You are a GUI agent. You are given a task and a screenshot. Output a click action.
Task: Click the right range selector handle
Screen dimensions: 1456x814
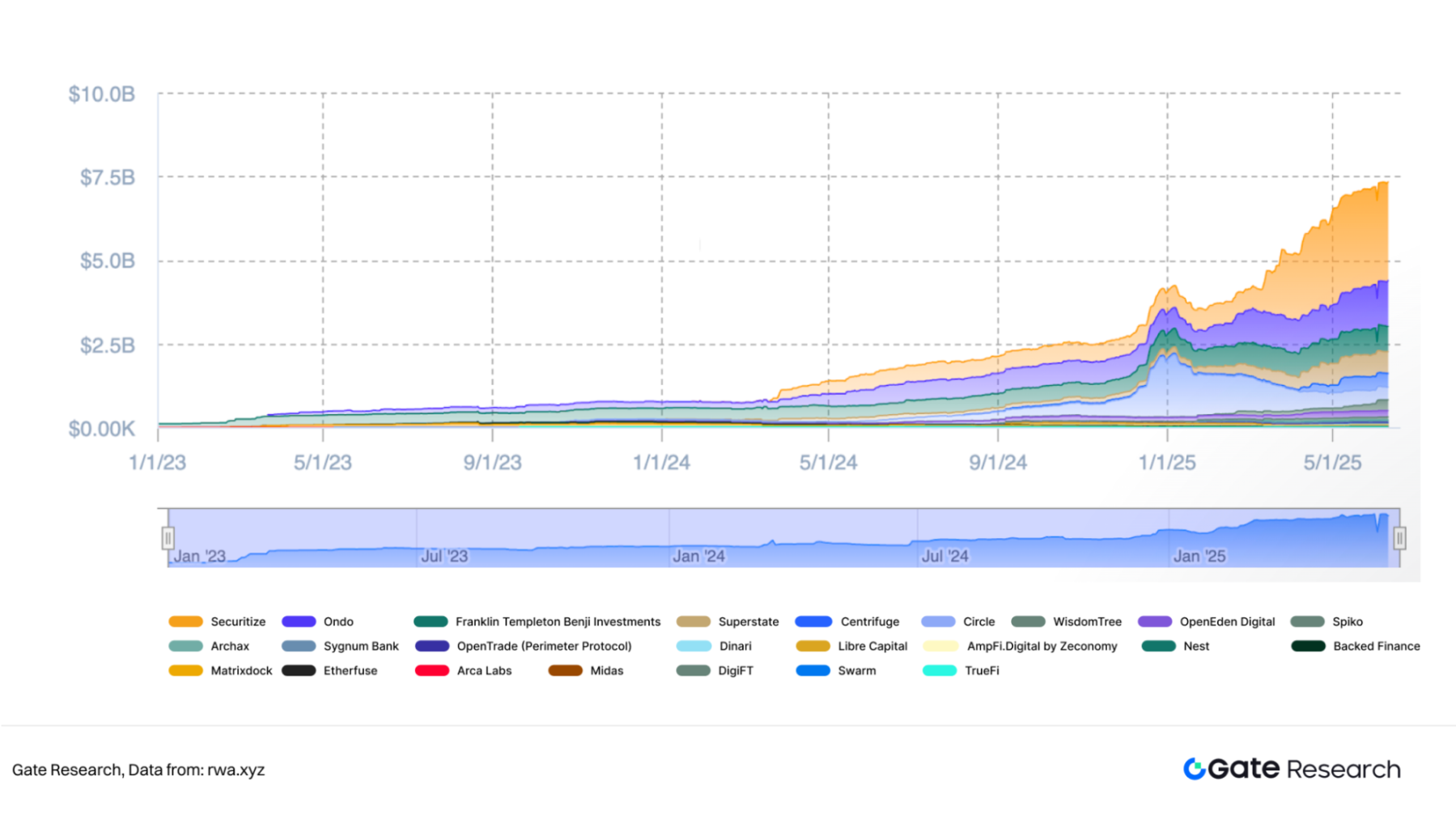point(1399,537)
